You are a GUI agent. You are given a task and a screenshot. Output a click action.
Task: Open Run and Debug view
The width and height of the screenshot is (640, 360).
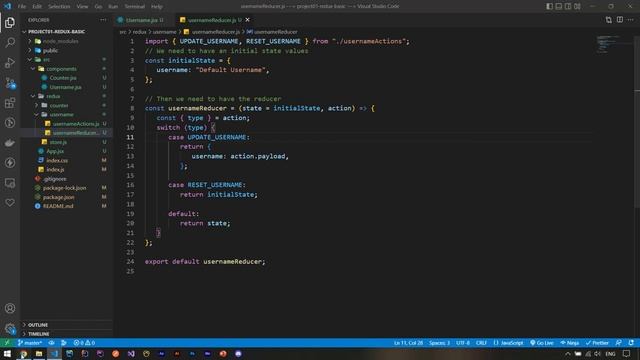coord(10,62)
